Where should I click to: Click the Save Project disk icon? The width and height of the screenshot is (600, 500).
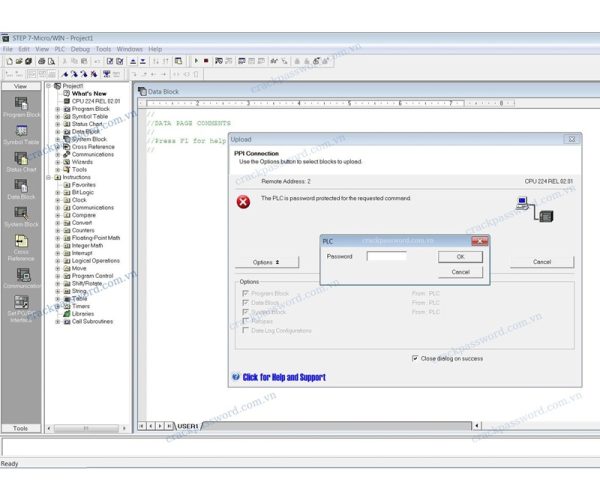[x=28, y=61]
